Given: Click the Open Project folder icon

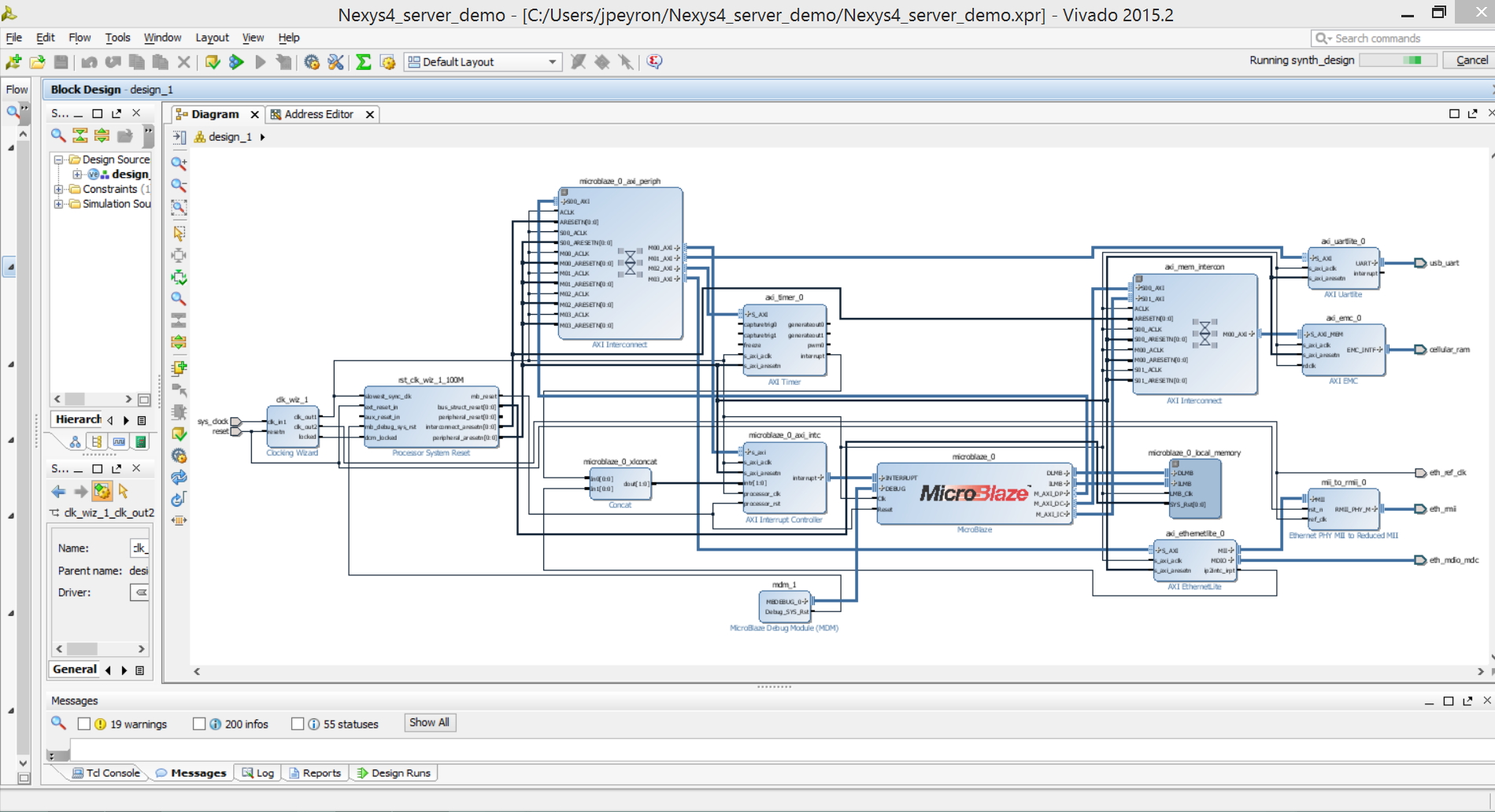Looking at the screenshot, I should [37, 62].
